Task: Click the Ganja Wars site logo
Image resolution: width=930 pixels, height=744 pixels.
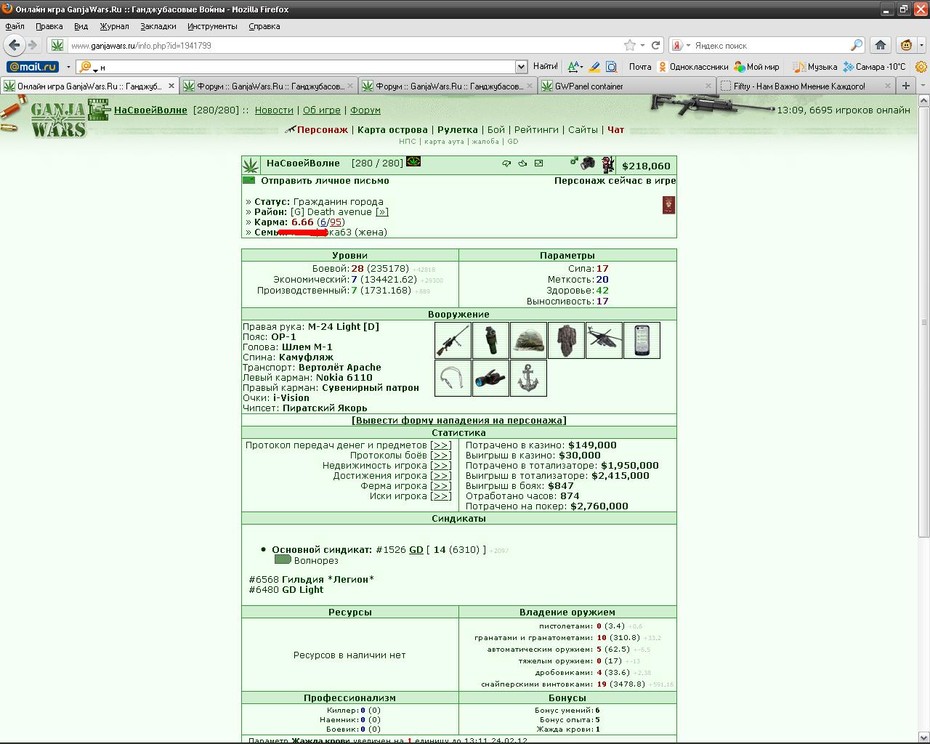Action: tap(58, 118)
